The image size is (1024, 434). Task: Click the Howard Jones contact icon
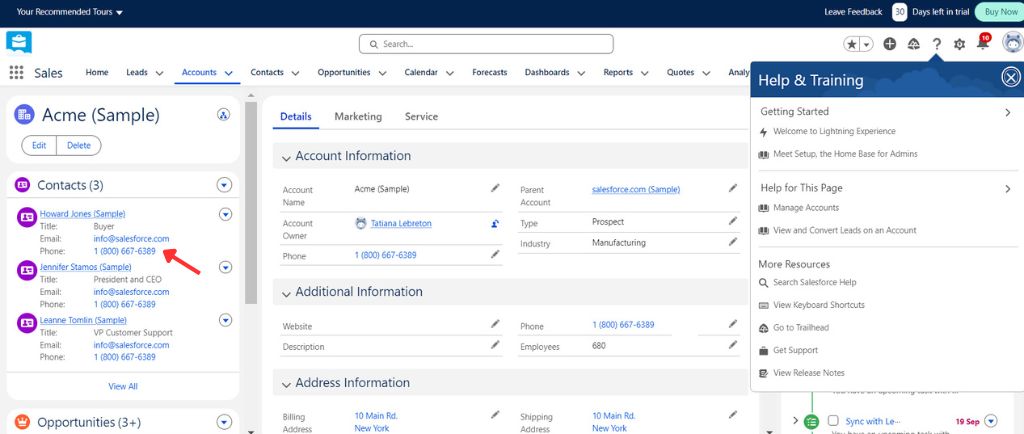point(27,217)
